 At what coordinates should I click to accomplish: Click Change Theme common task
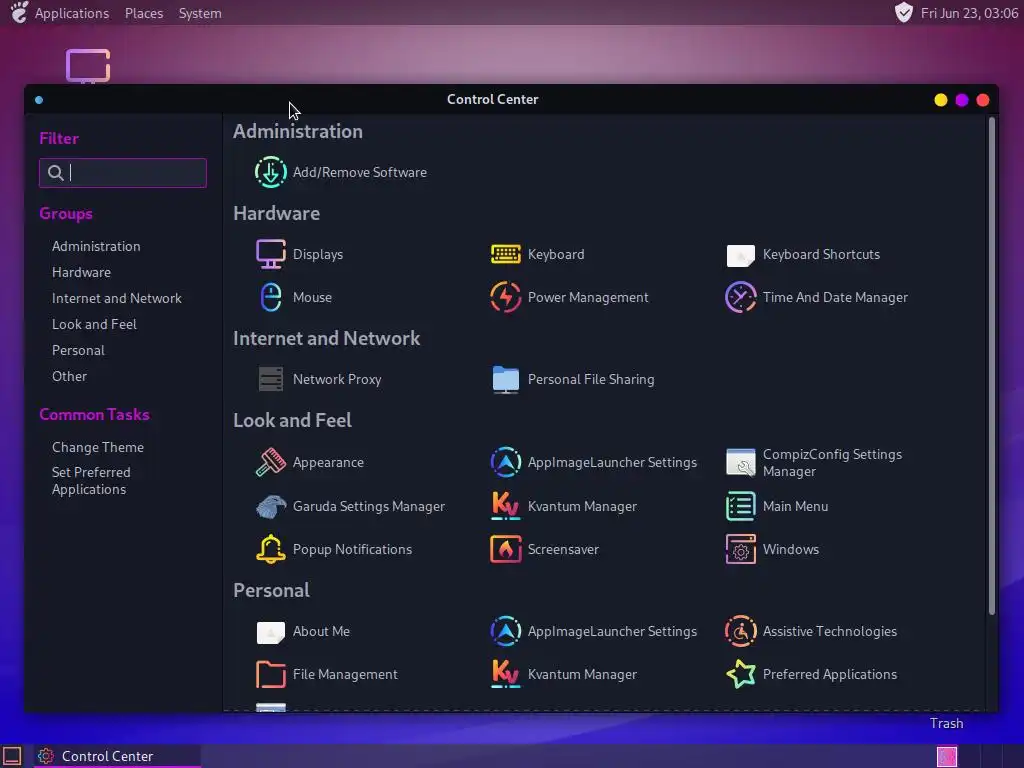[x=98, y=447]
